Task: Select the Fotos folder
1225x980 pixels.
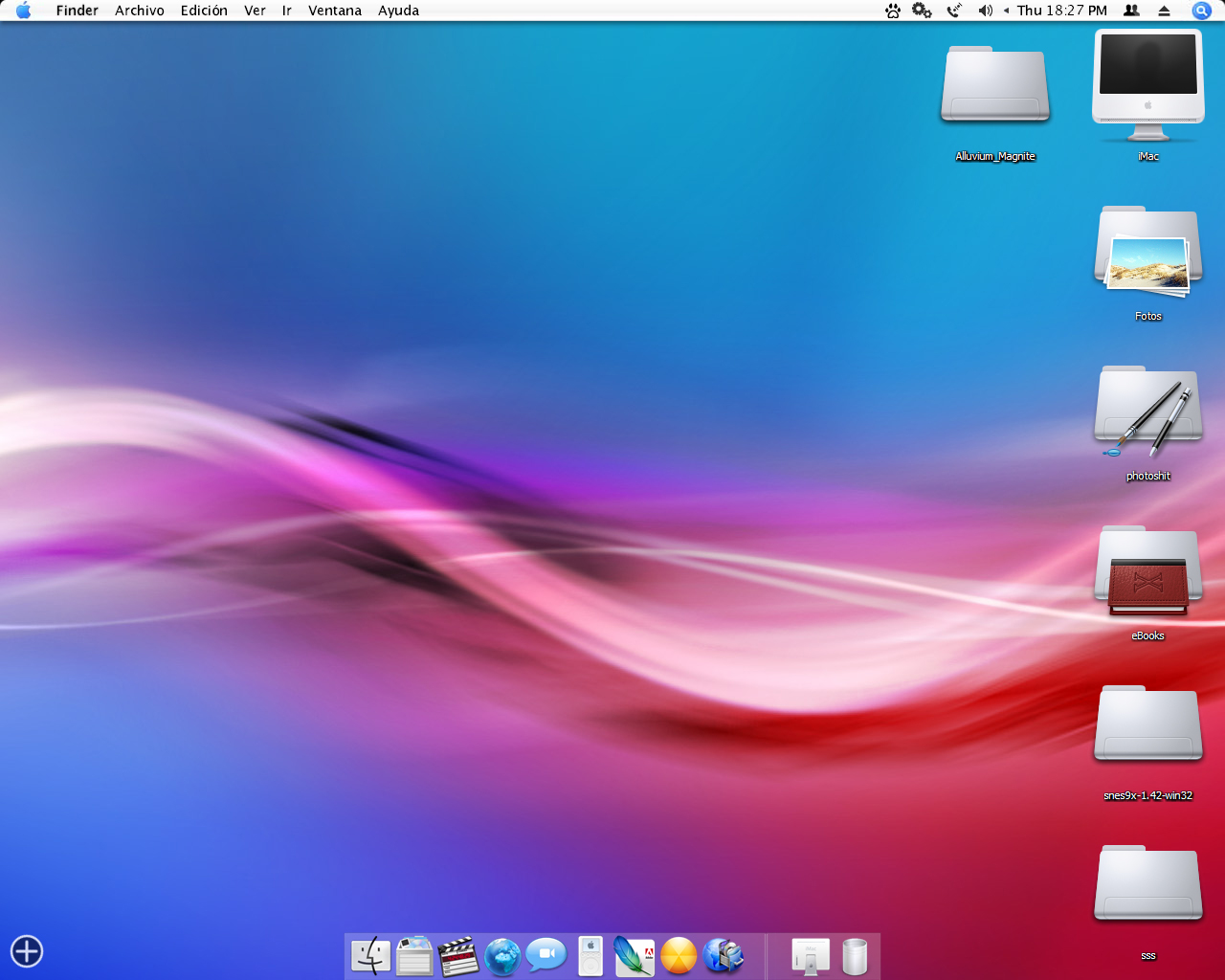Action: [x=1148, y=251]
